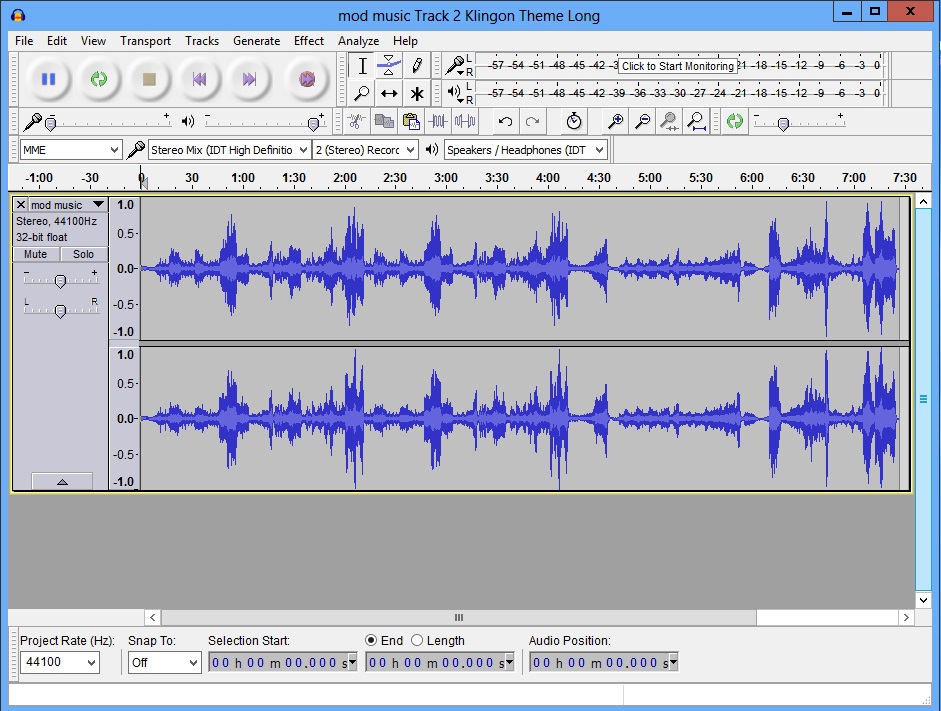Open the MME audio host dropdown
This screenshot has height=711, width=941.
71,150
